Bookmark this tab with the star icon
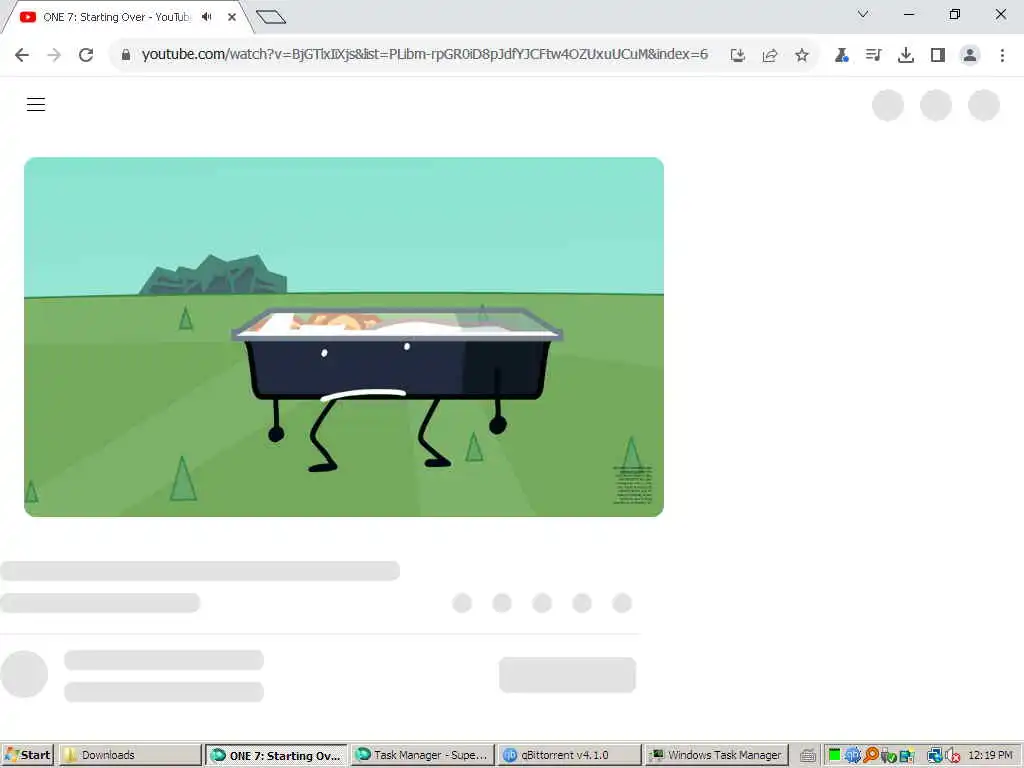The width and height of the screenshot is (1024, 768). pyautogui.click(x=802, y=56)
